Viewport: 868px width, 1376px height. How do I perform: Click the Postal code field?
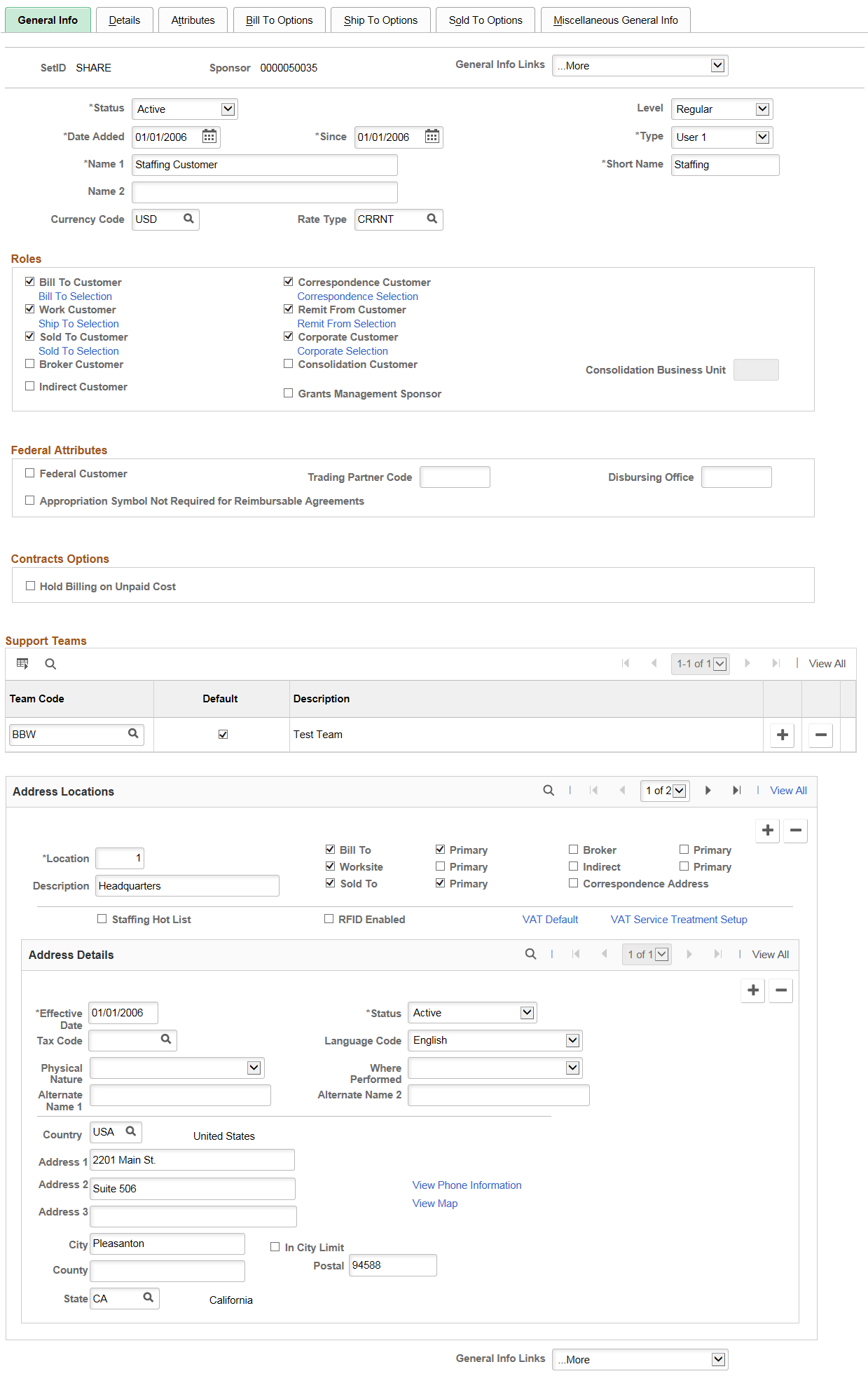392,1265
